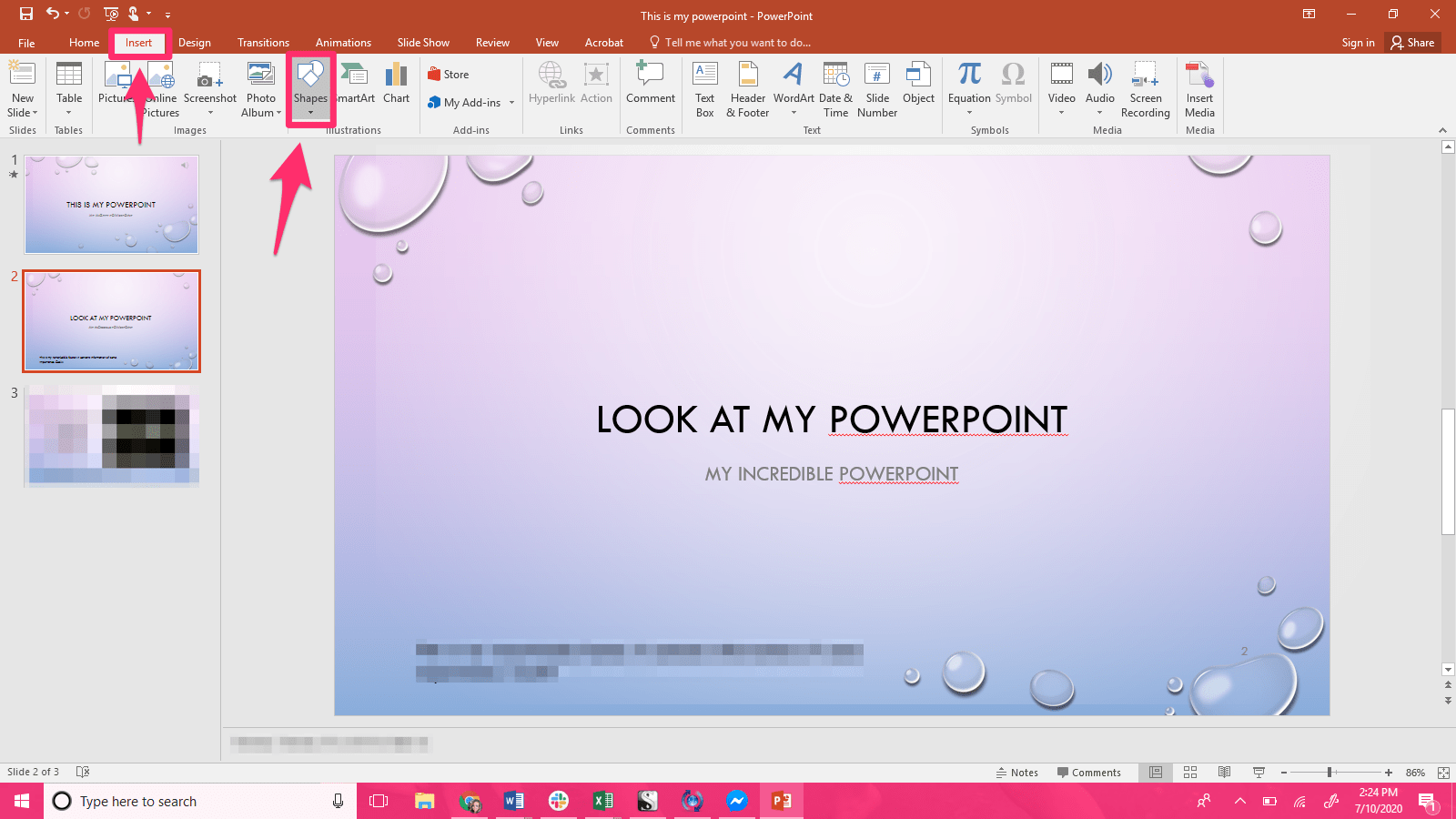This screenshot has width=1456, height=819.
Task: Click the zoom slider handle
Action: [1330, 773]
